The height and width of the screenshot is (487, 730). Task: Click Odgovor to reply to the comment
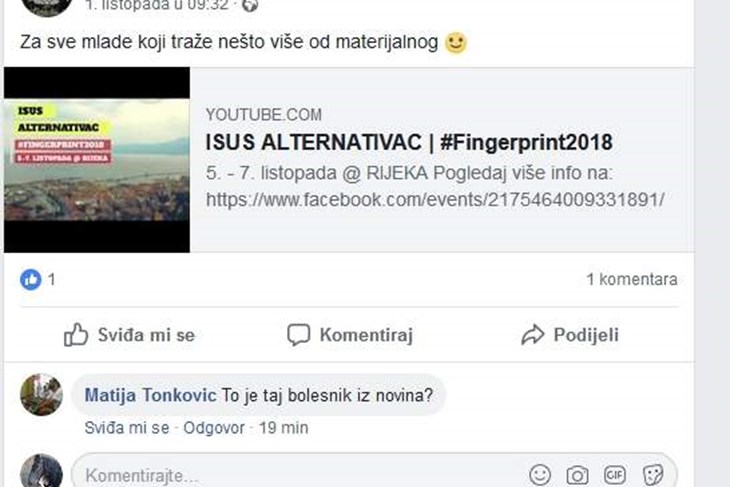point(210,428)
